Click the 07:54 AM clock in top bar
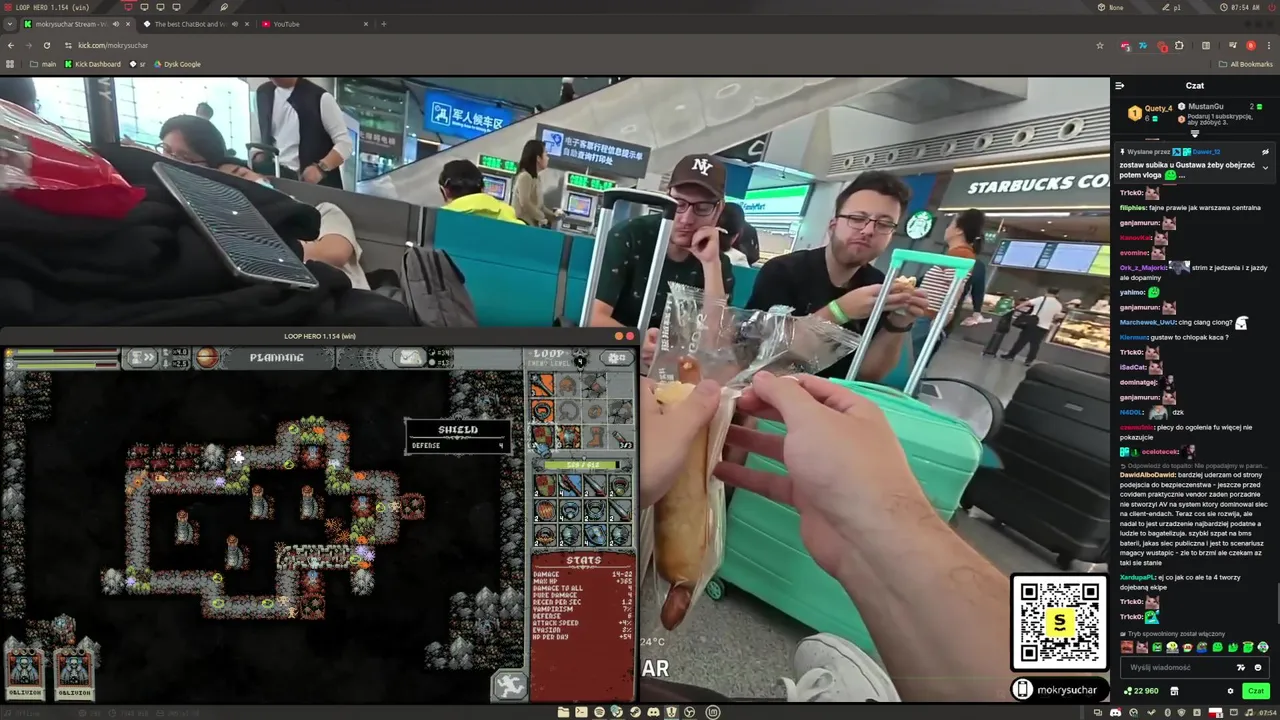 (x=1240, y=7)
